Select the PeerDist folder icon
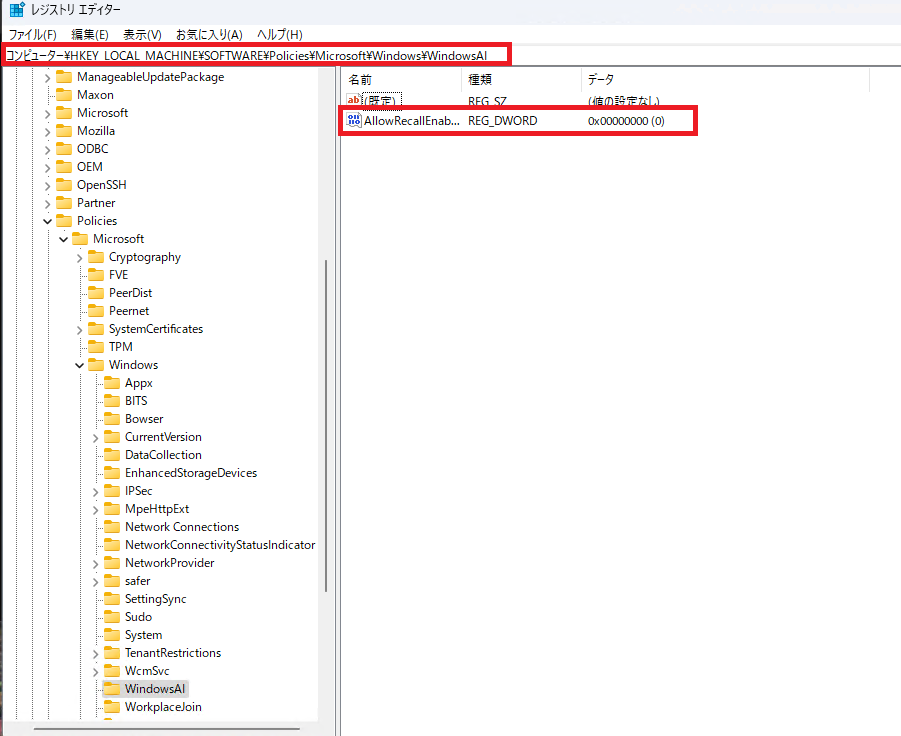Screen dimensions: 901x736 96,292
